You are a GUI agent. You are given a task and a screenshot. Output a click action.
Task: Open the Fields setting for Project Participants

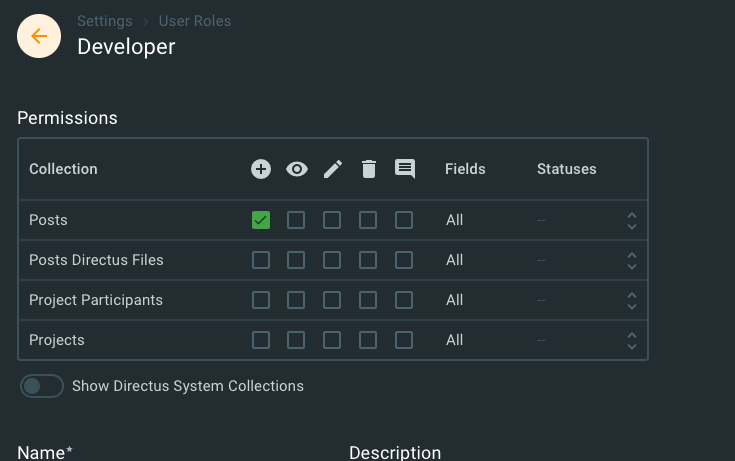(454, 300)
